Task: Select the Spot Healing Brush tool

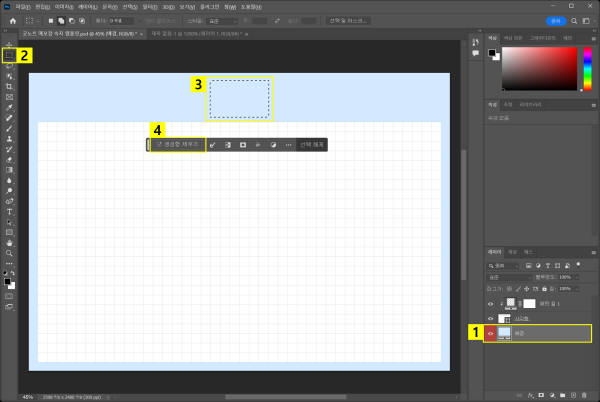Action: tap(9, 118)
